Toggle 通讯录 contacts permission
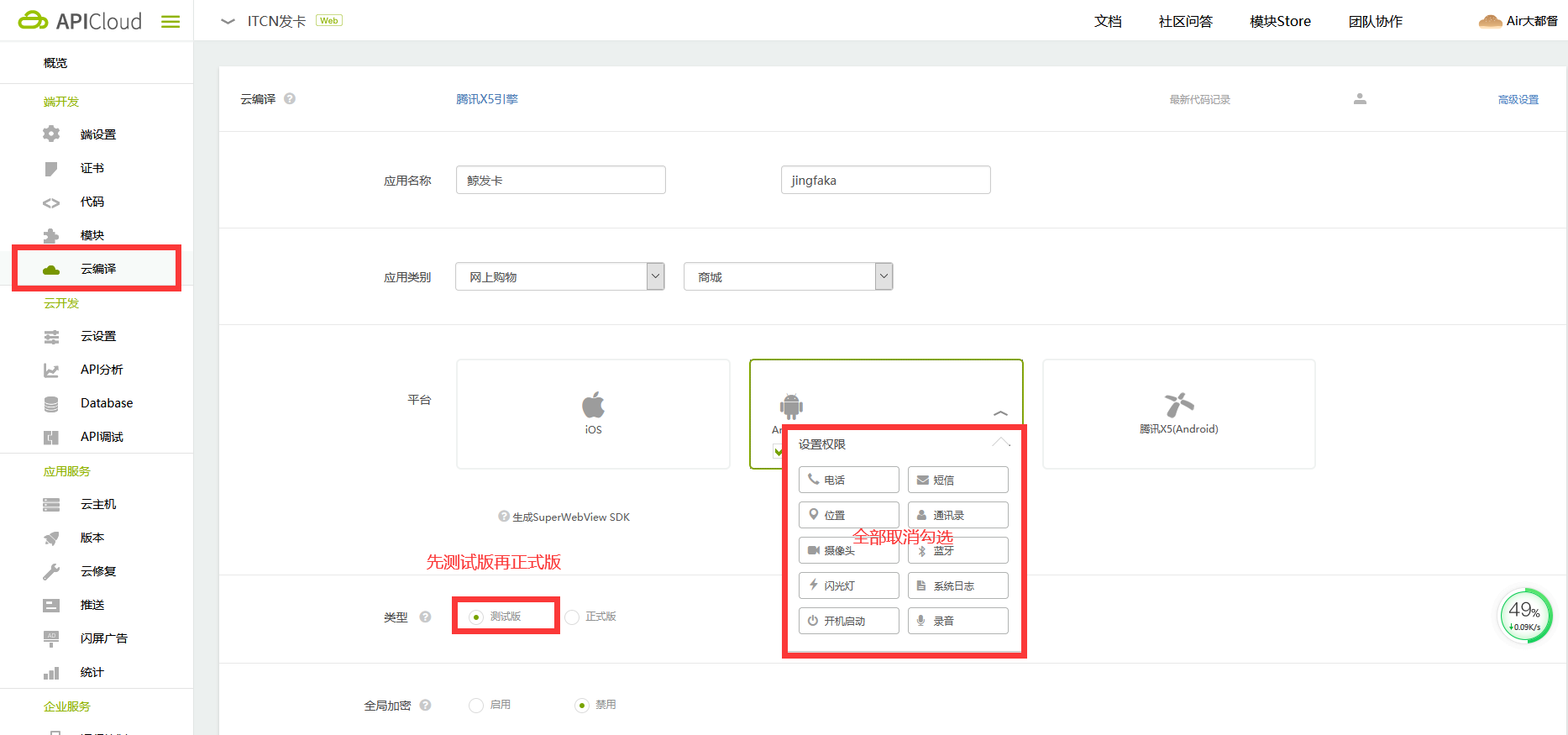1568x735 pixels. click(x=958, y=515)
